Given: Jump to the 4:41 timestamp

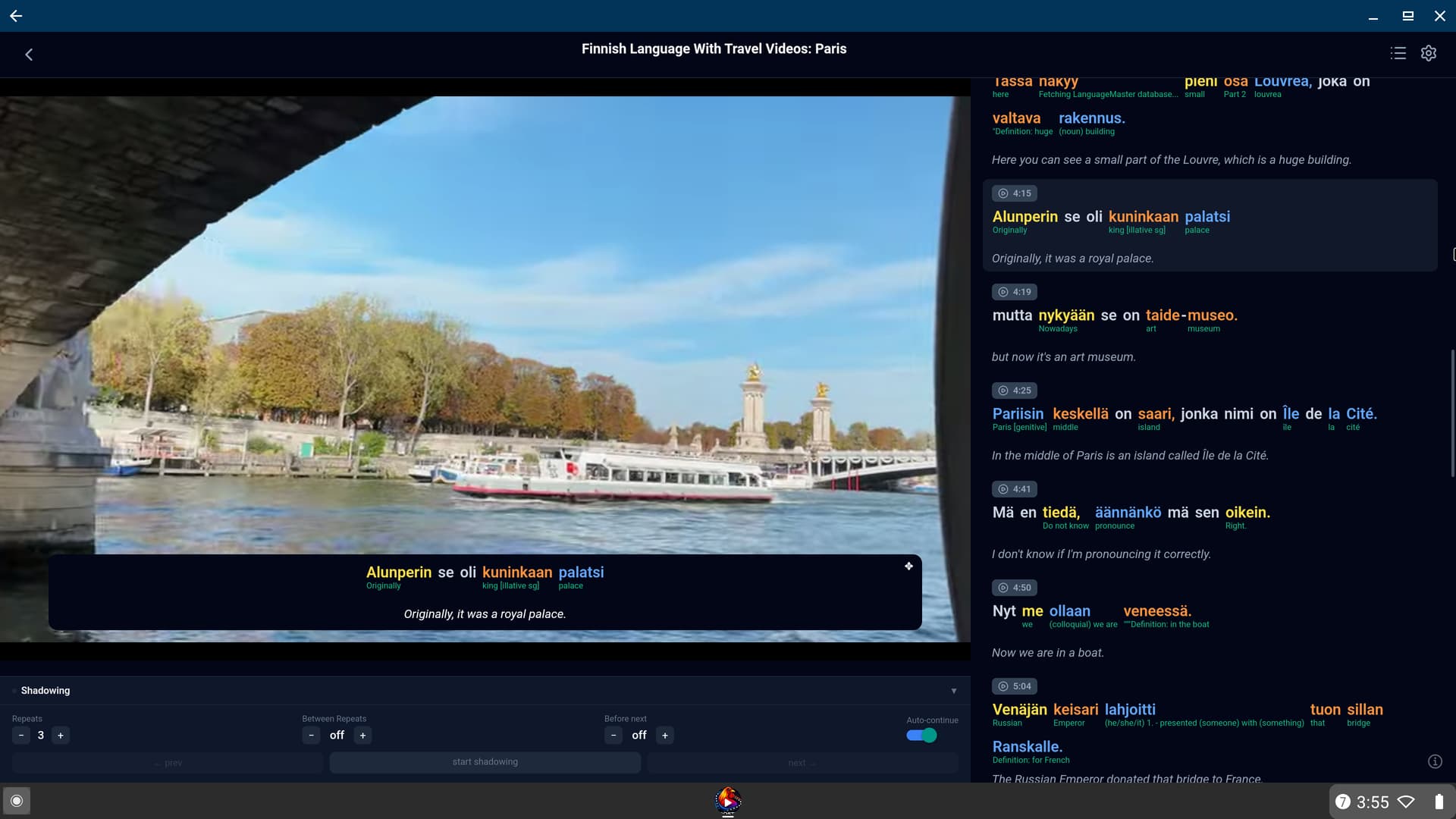Looking at the screenshot, I should point(1015,489).
